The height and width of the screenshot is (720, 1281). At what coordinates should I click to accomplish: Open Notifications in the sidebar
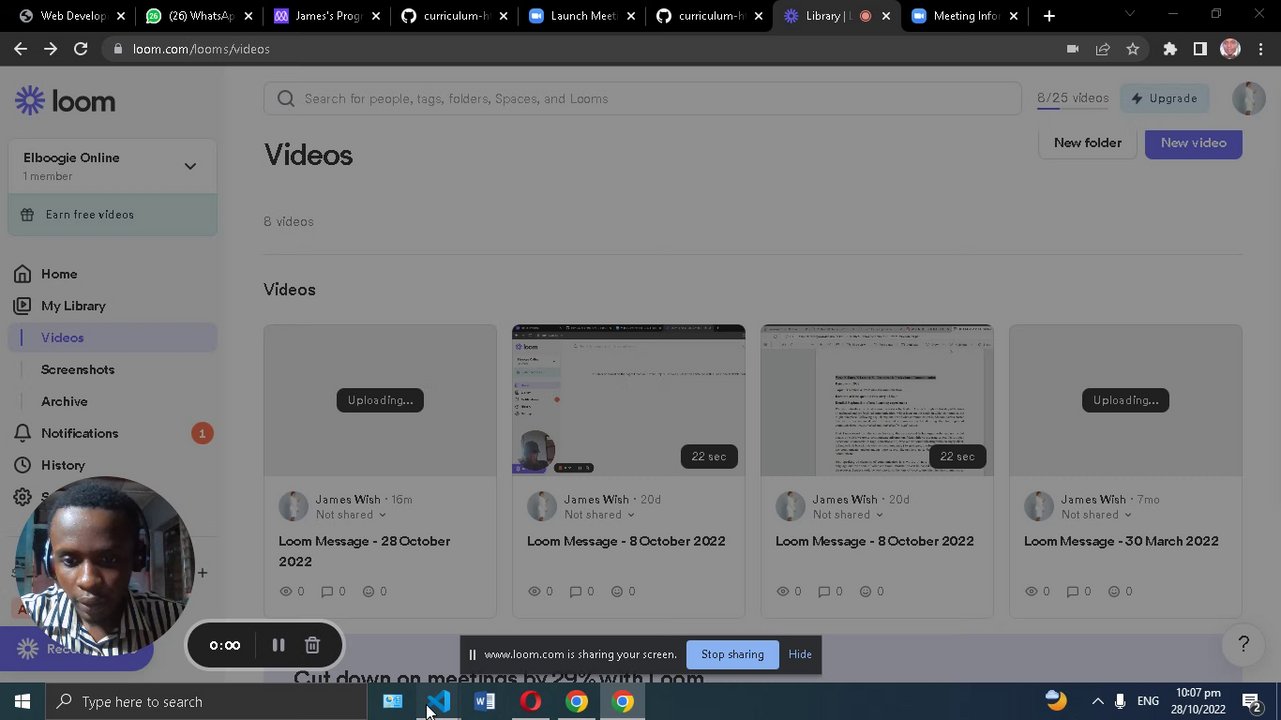pyautogui.click(x=80, y=433)
